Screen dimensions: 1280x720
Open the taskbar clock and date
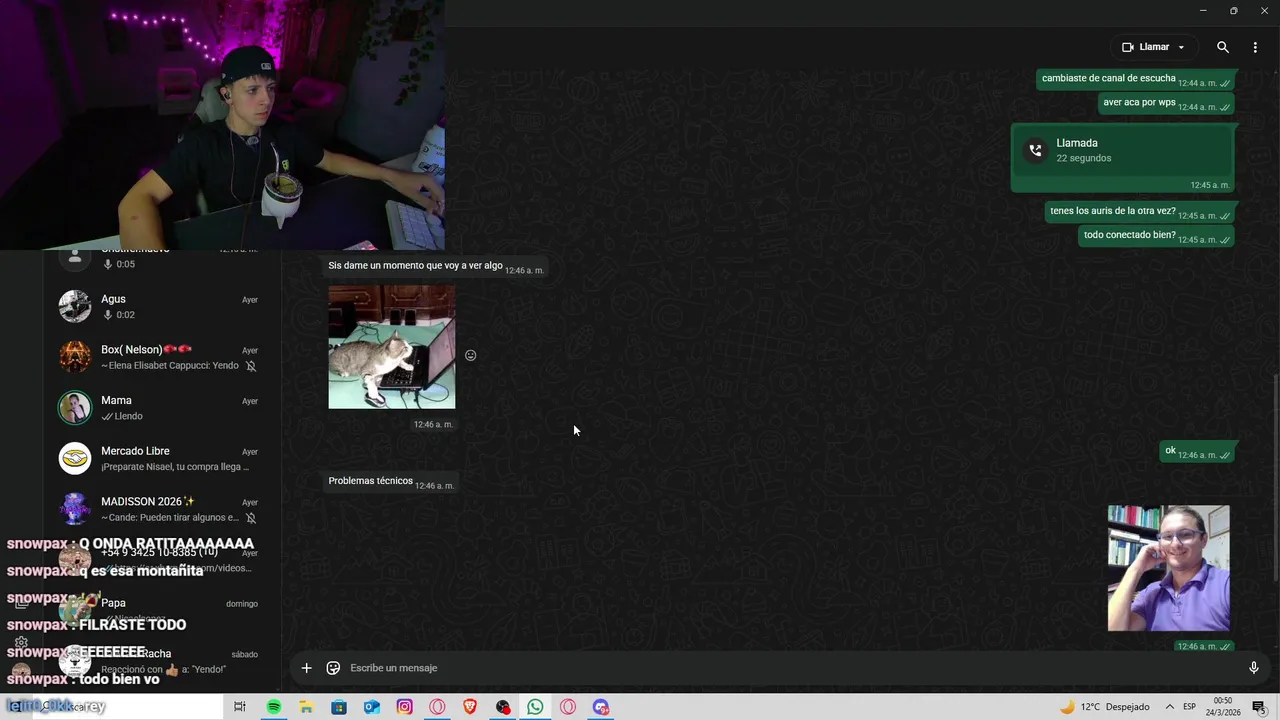coord(1225,707)
